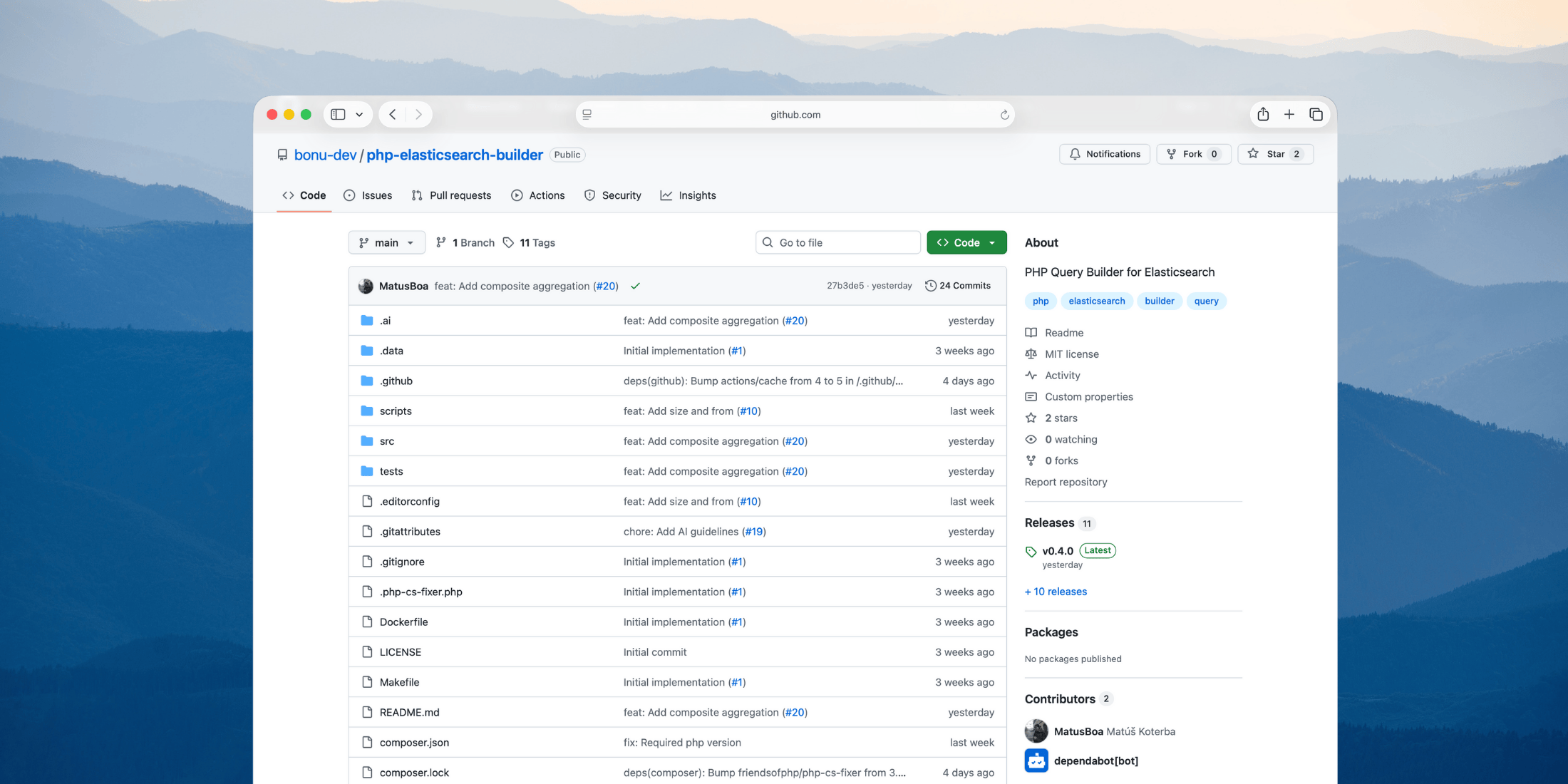Star the repository
Viewport: 1568px width, 784px height.
click(x=1274, y=154)
